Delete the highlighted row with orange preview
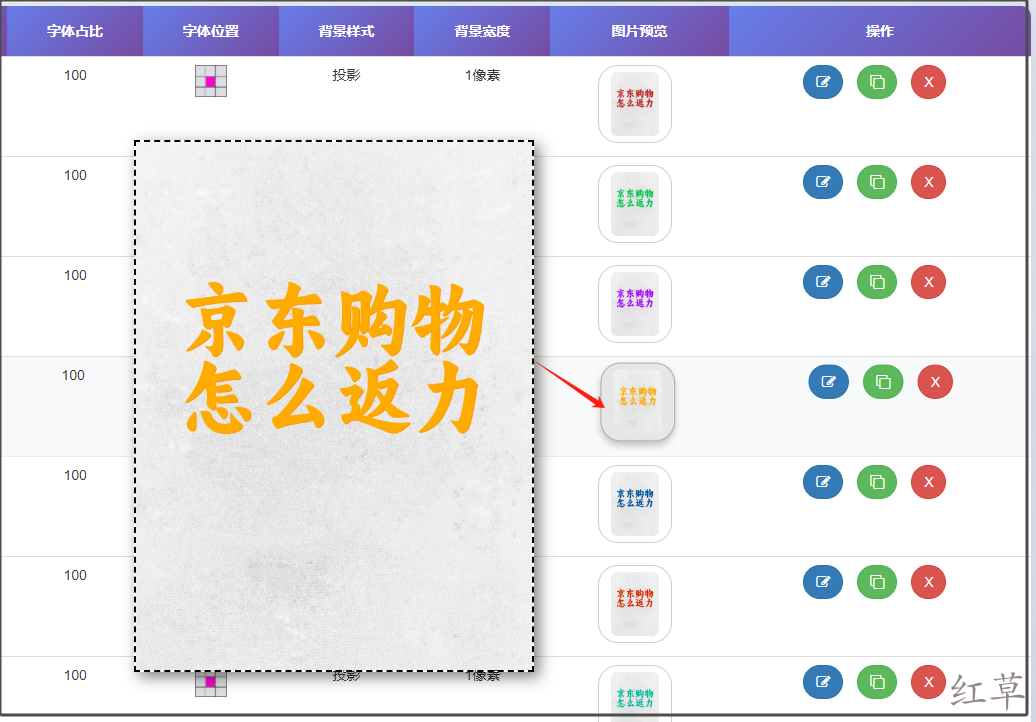1036x722 pixels. coord(935,382)
